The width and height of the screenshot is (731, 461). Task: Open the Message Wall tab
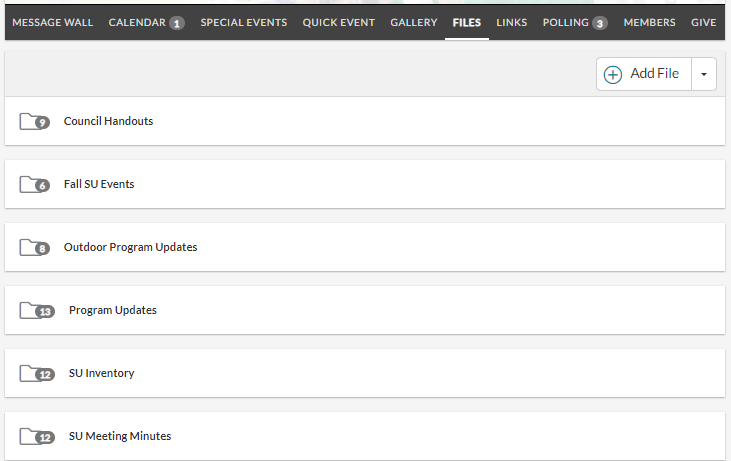point(53,22)
